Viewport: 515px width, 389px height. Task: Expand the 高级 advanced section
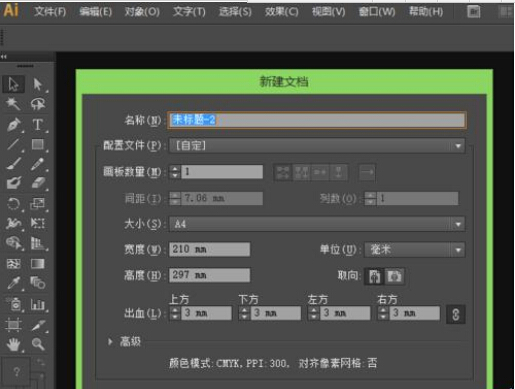click(x=110, y=341)
